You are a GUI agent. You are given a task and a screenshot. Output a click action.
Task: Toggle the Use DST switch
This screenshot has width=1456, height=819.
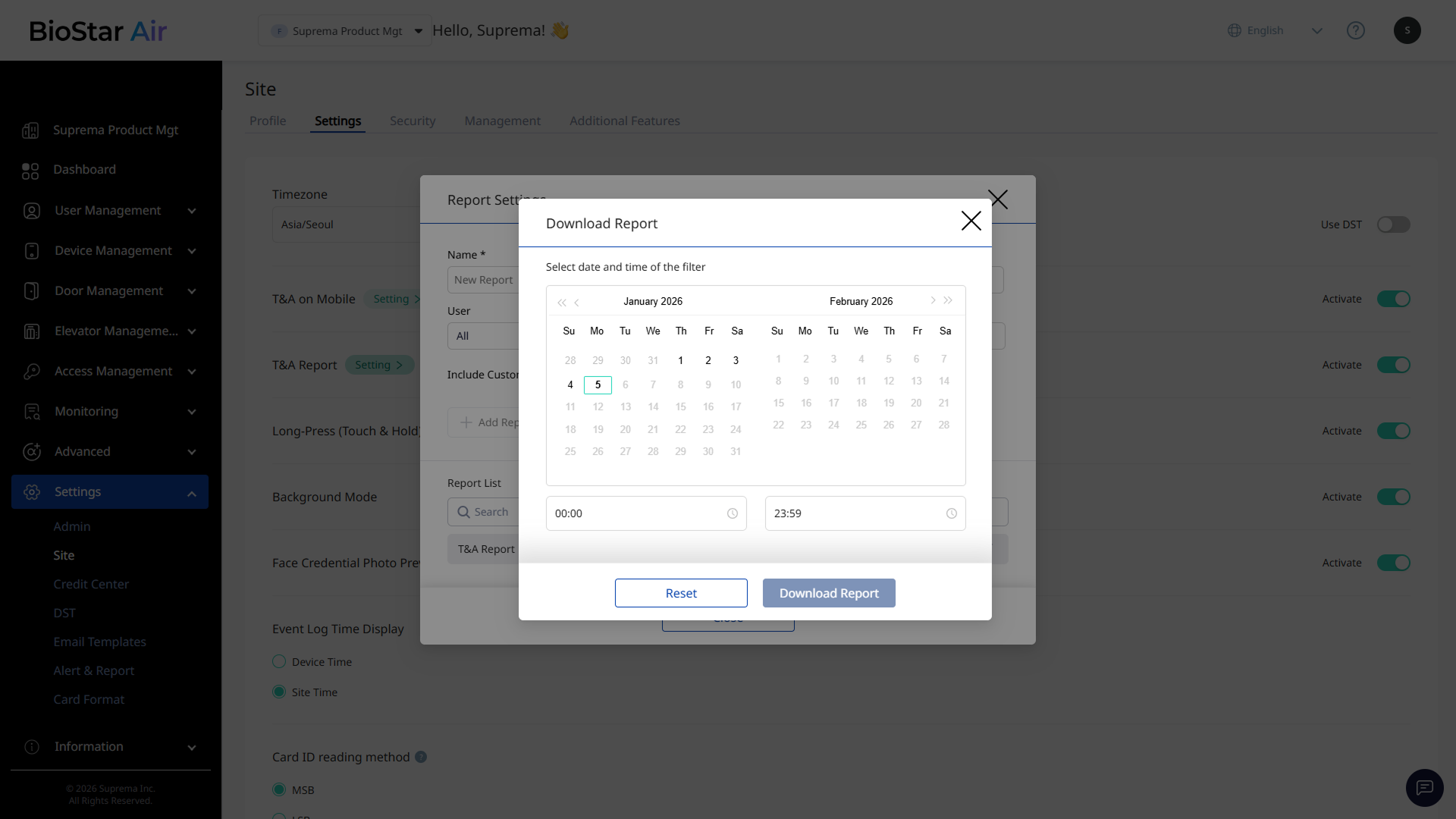[x=1393, y=224]
